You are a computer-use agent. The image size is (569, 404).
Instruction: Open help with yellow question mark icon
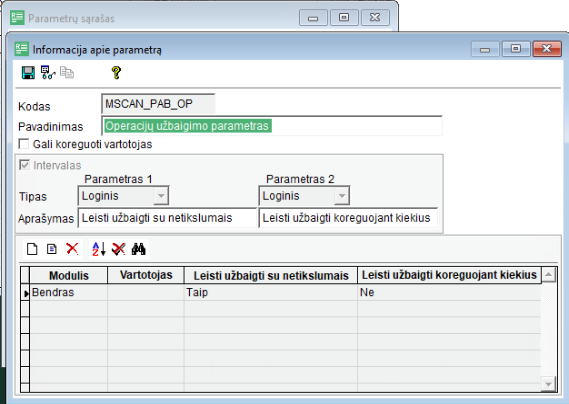116,73
